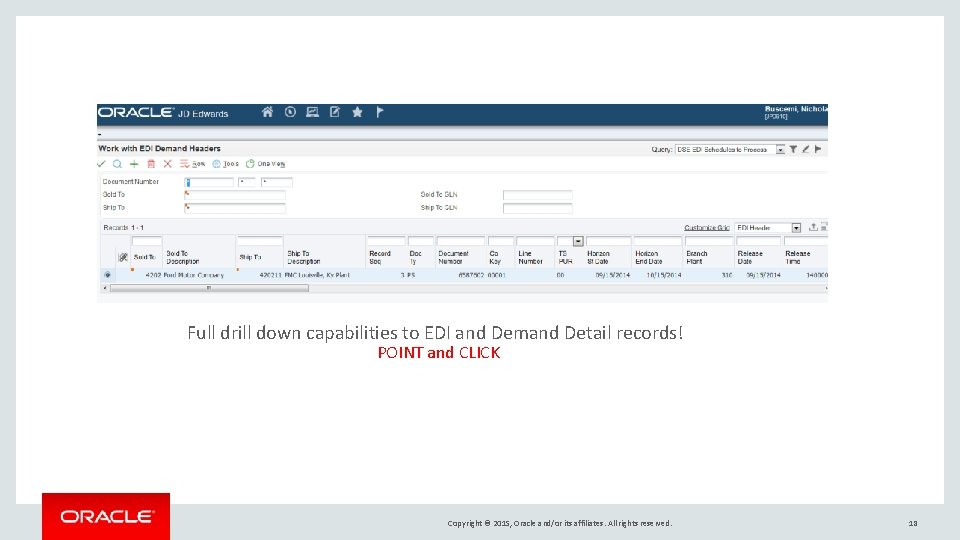Click the Find magnifier icon
Screen dimensions: 960x540
pyautogui.click(x=118, y=164)
